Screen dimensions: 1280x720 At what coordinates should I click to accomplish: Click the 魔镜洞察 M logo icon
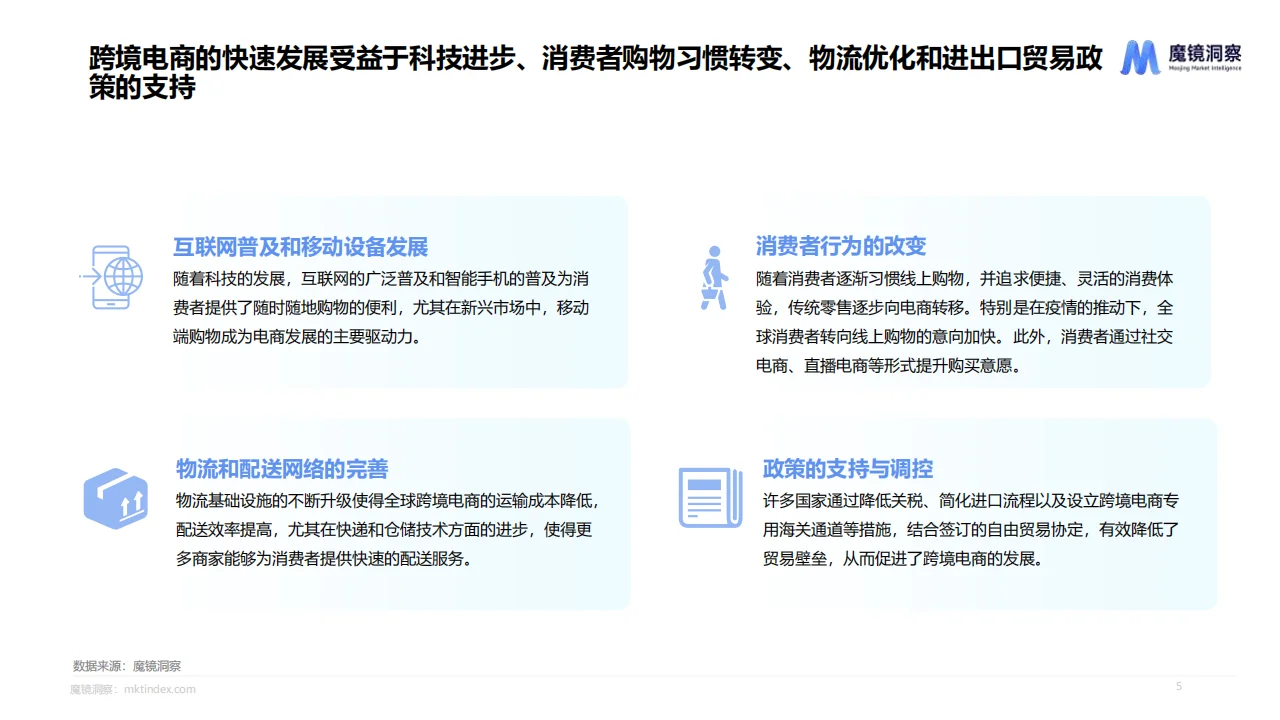pyautogui.click(x=1140, y=57)
